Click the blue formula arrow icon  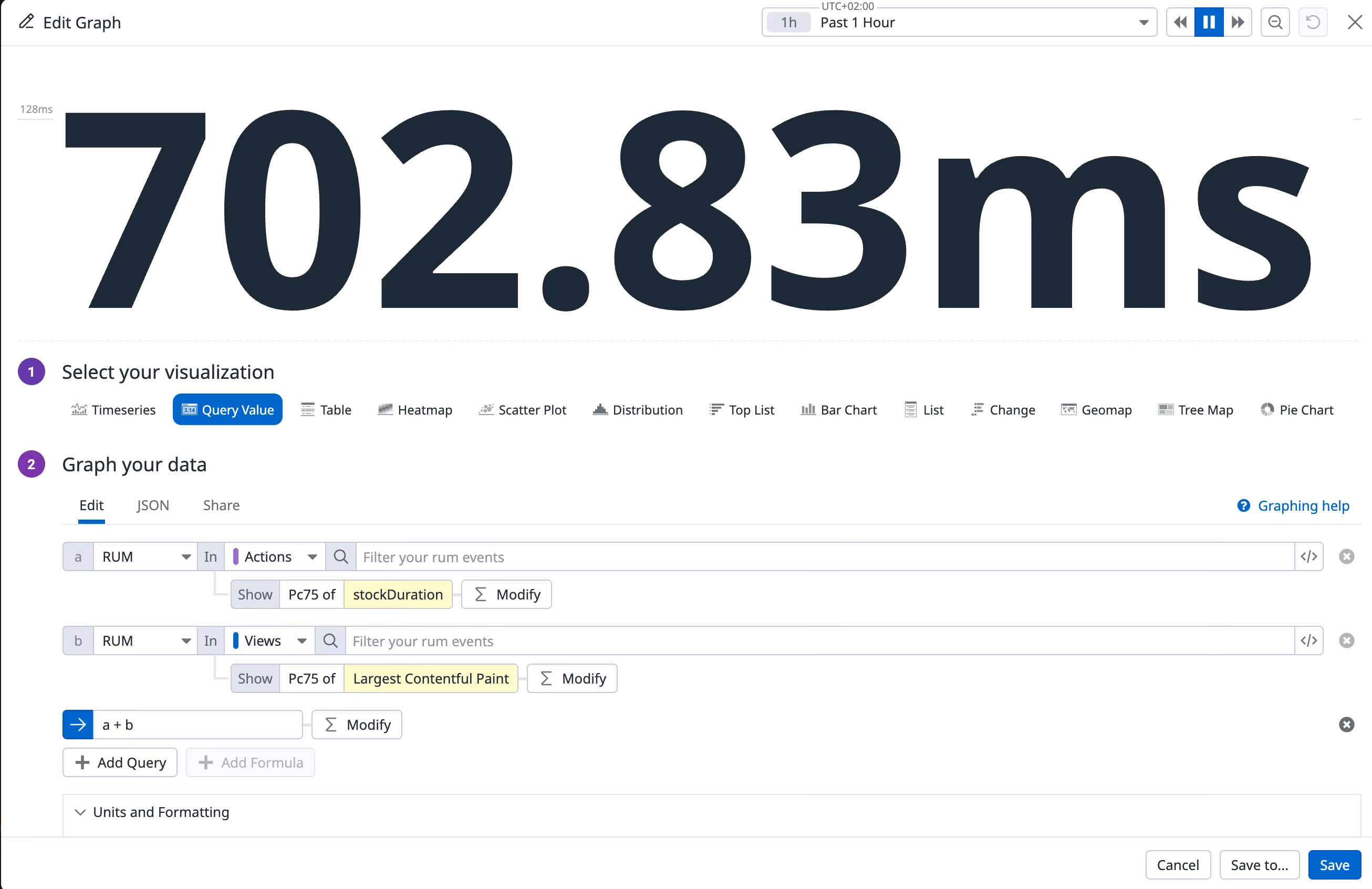point(78,725)
